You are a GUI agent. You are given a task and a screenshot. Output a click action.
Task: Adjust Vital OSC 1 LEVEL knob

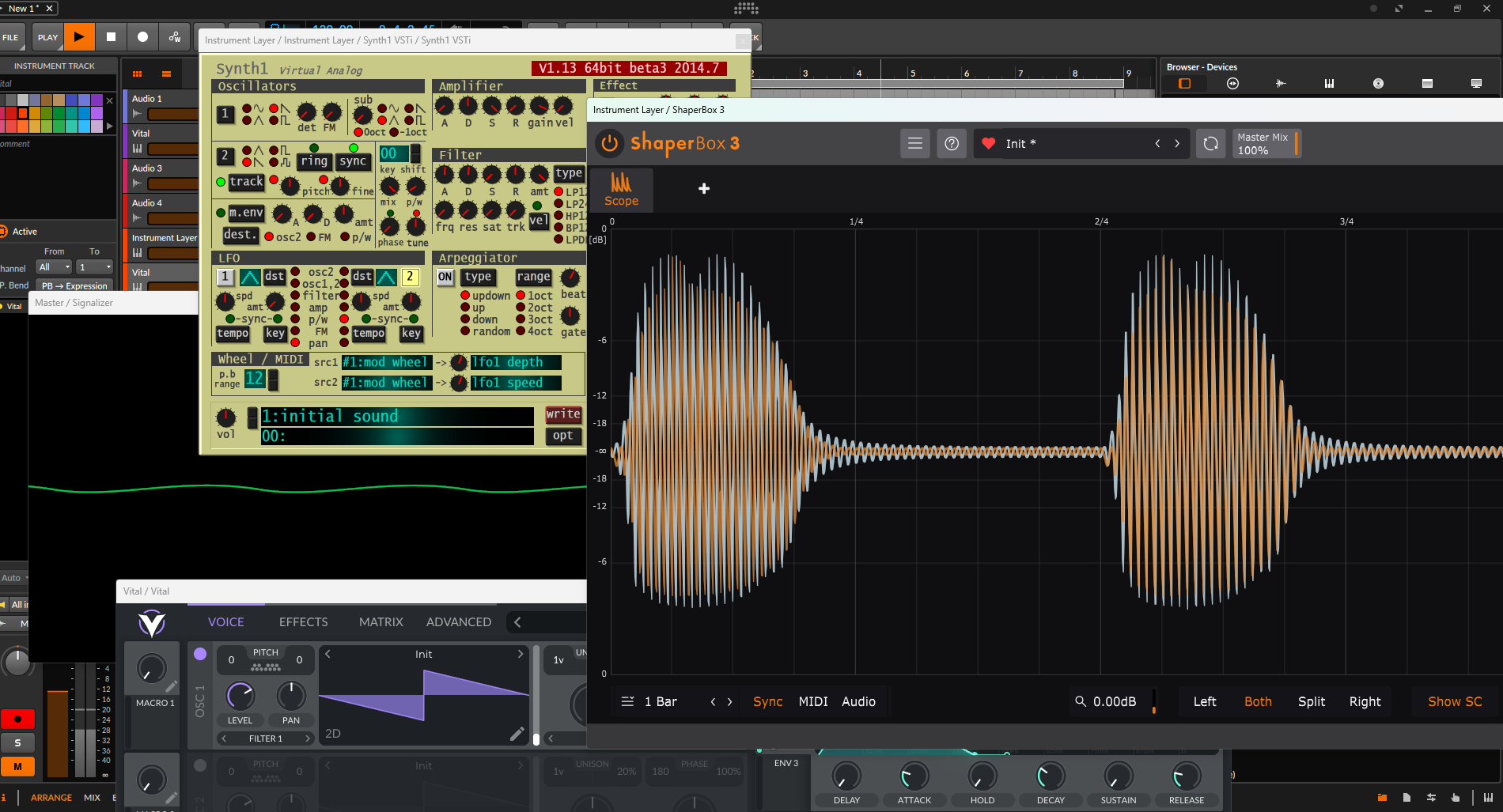coord(240,696)
